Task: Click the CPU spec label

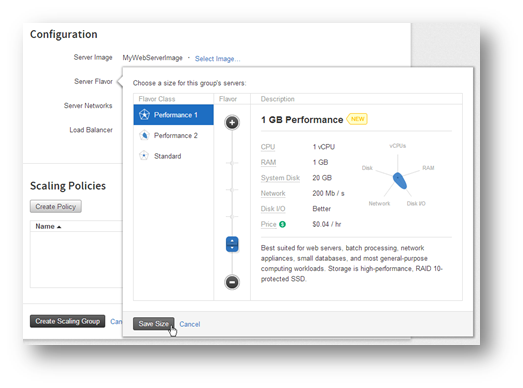Action: (268, 147)
